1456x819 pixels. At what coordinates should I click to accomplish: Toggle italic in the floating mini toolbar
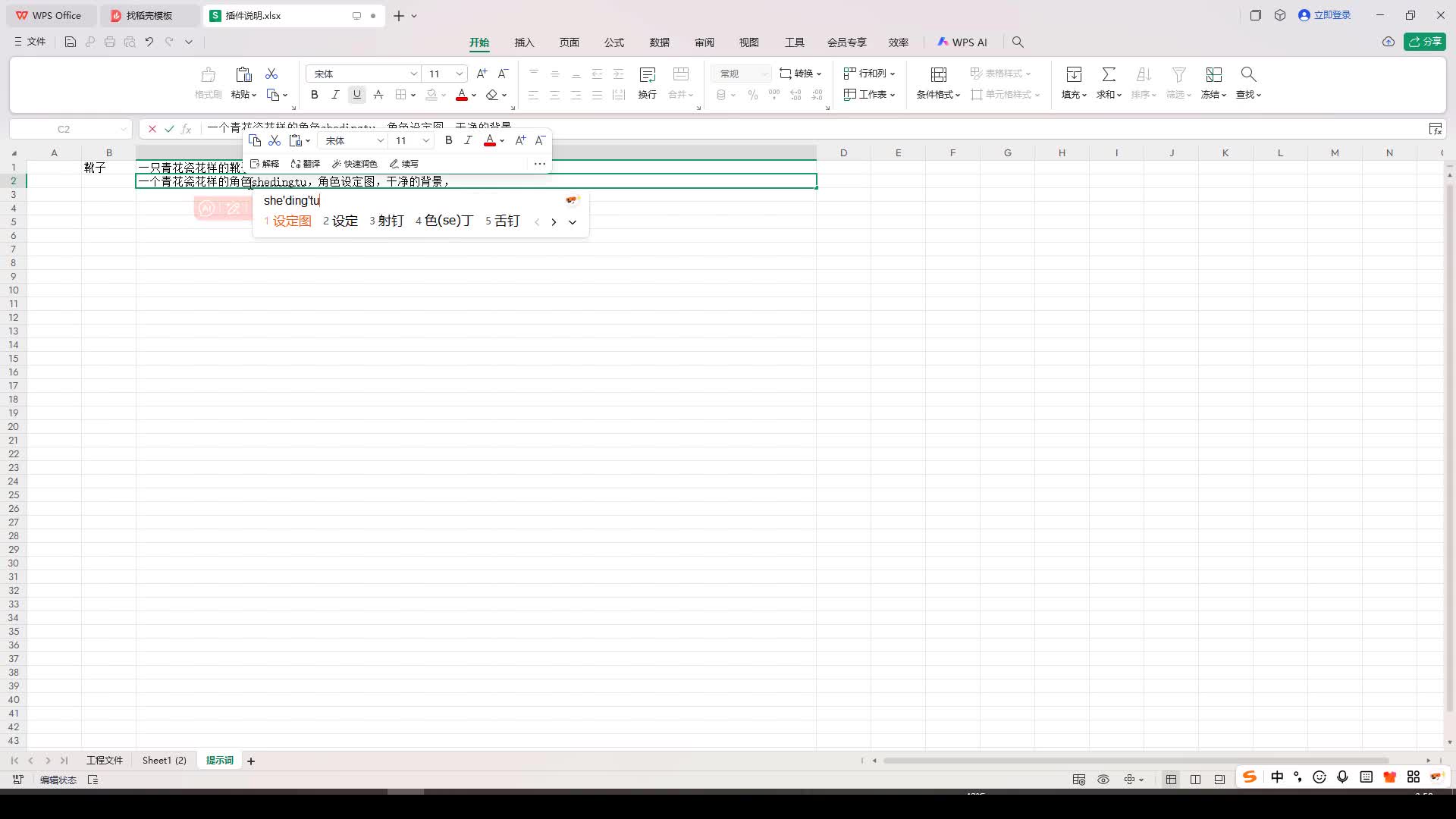(x=468, y=140)
